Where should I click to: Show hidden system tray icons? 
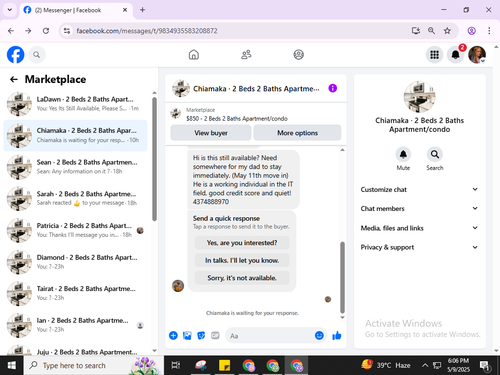[425, 365]
